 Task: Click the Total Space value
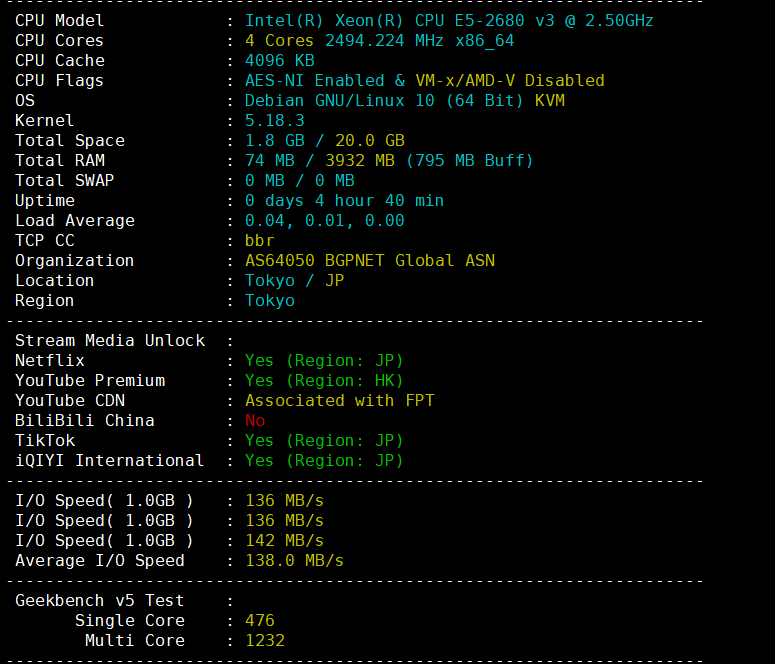tap(324, 140)
